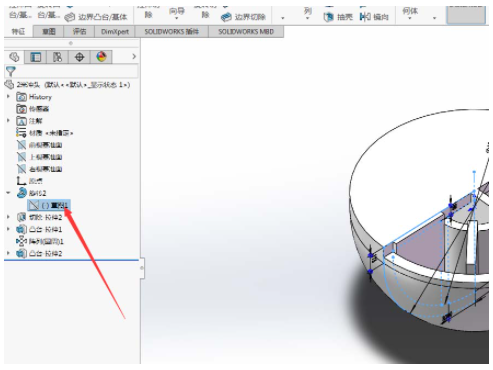Select the 抽壳 shell tool
This screenshot has width=493, height=370.
[338, 17]
